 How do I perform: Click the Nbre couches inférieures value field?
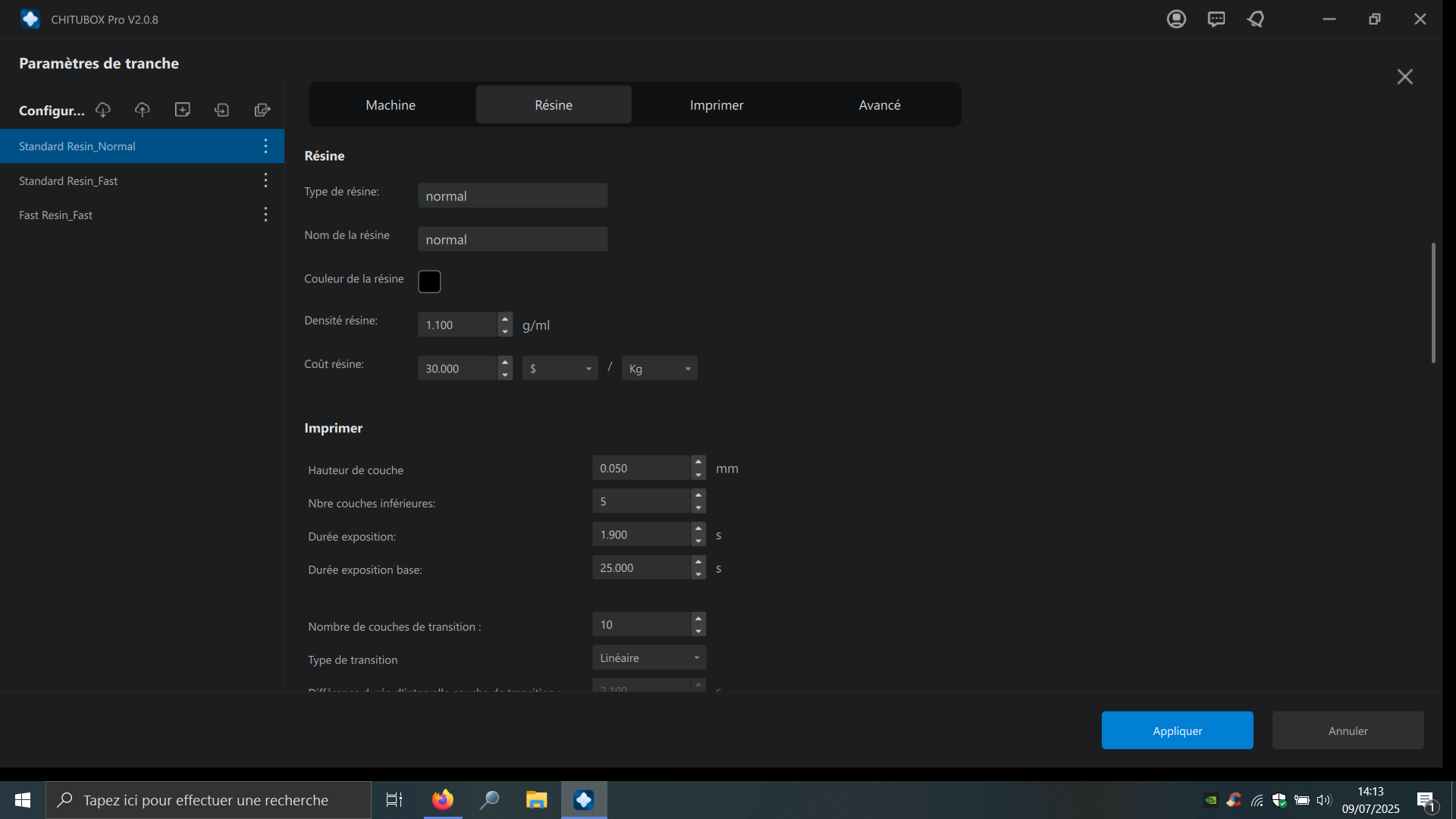tap(642, 501)
